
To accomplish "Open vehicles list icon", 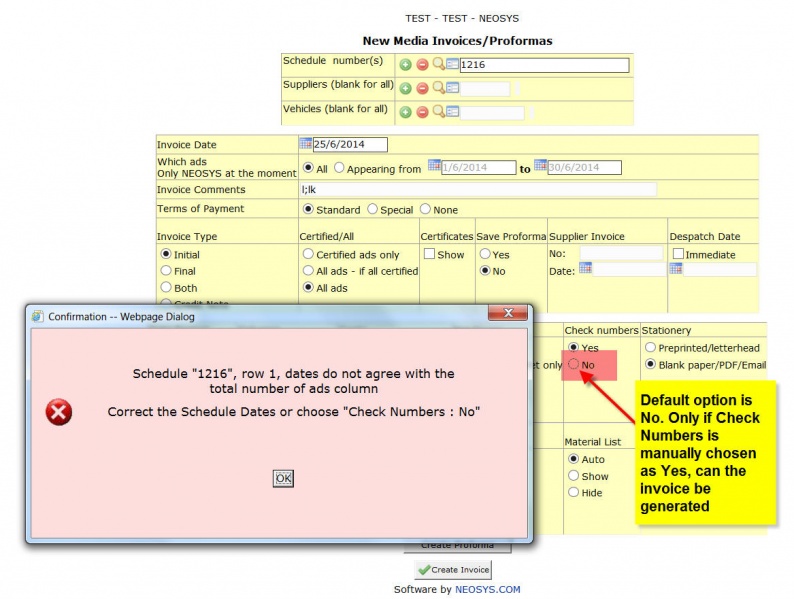I will 452,111.
